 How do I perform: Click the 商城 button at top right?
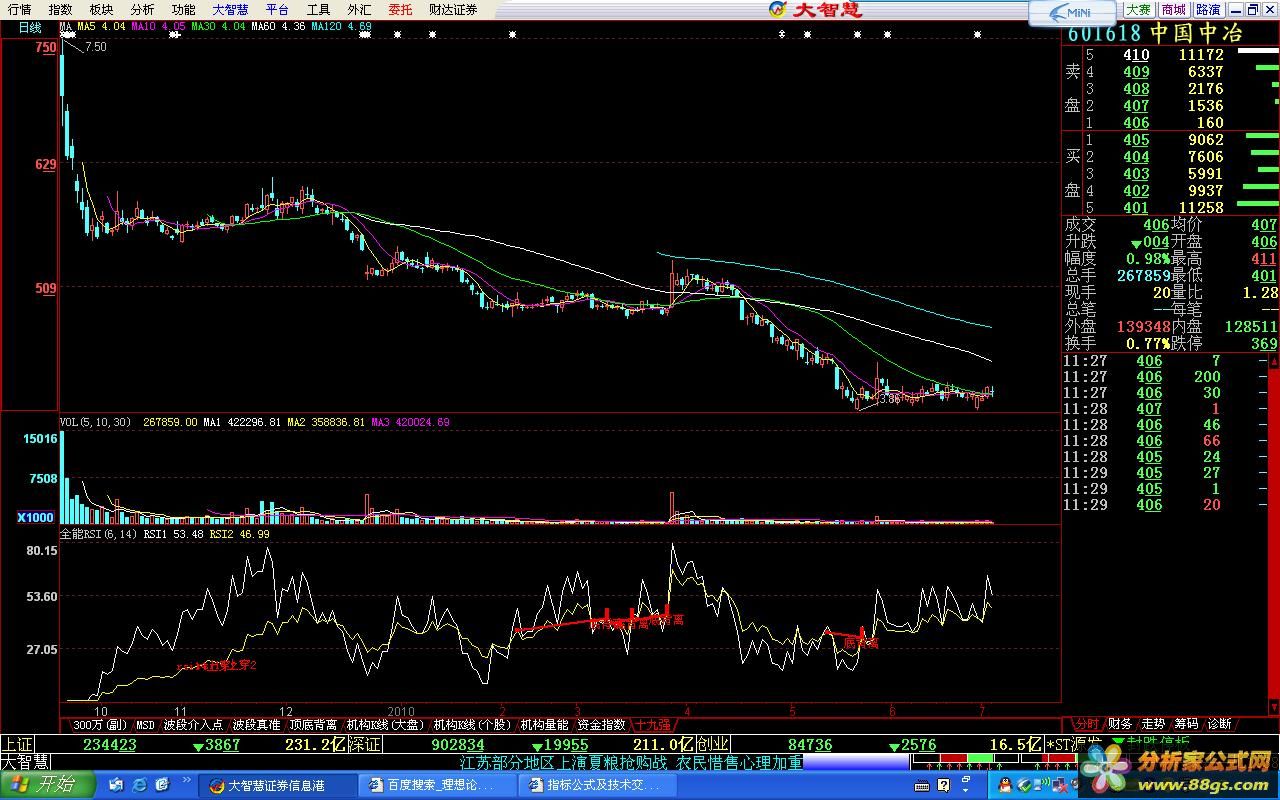1173,10
